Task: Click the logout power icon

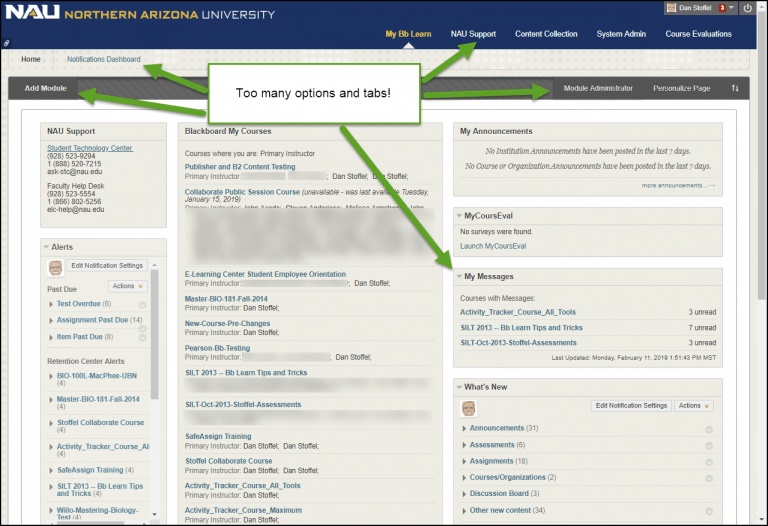Action: tap(747, 8)
